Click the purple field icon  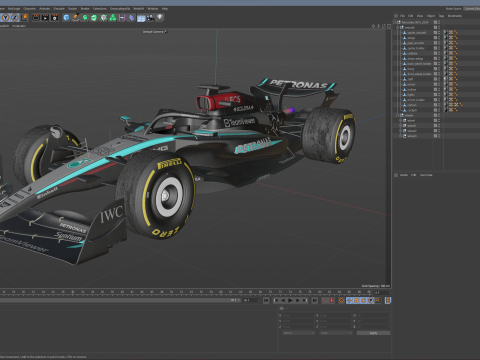pos(122,17)
